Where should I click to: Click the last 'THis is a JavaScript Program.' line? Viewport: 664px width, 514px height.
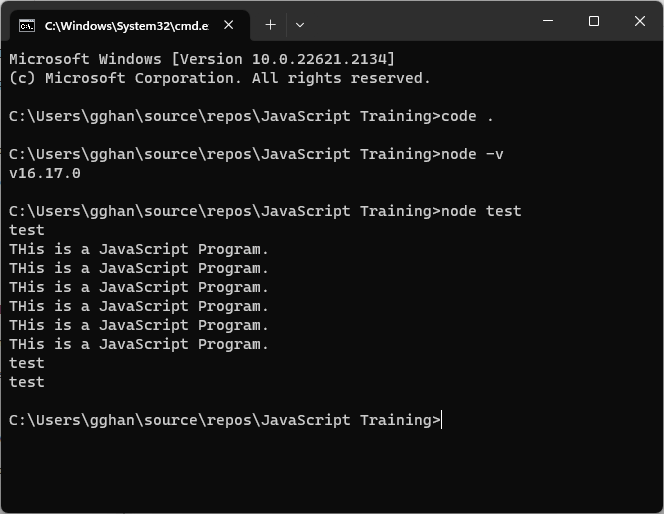(x=139, y=344)
